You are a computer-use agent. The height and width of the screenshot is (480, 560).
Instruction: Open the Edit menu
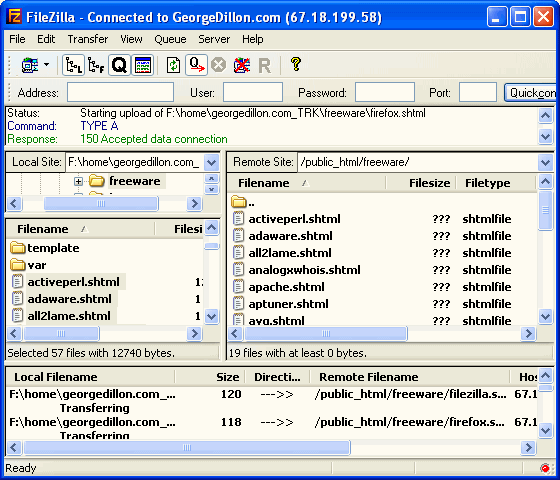pyautogui.click(x=46, y=39)
